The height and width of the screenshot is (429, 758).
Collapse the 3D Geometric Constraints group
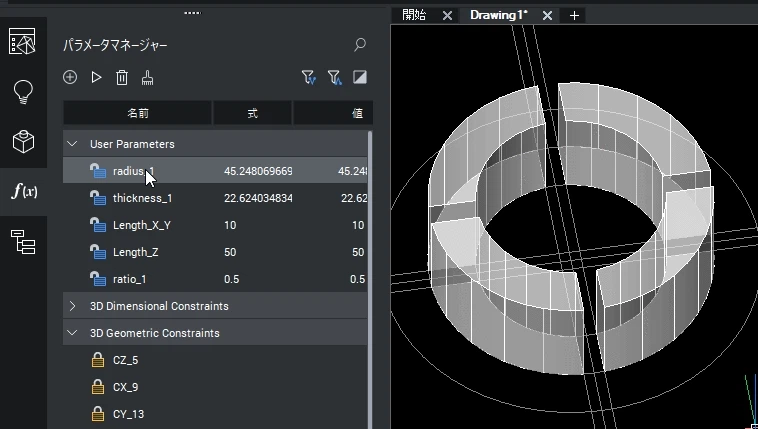(x=72, y=333)
